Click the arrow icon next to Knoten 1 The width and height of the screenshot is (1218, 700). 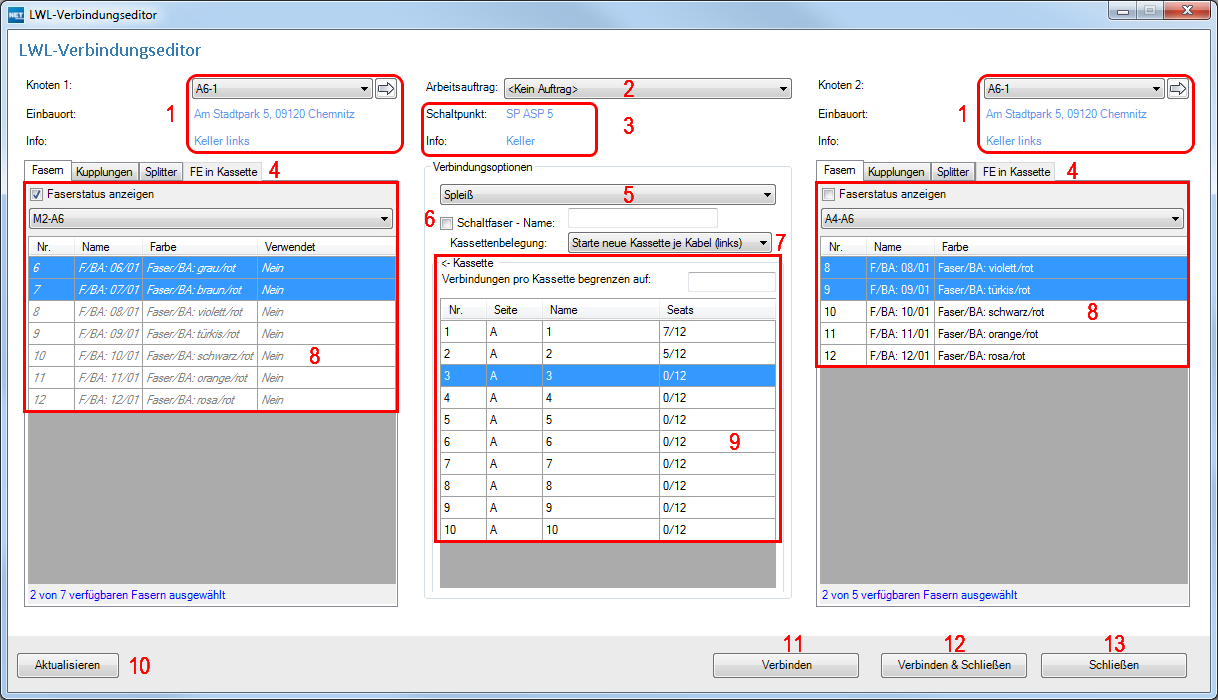click(386, 89)
